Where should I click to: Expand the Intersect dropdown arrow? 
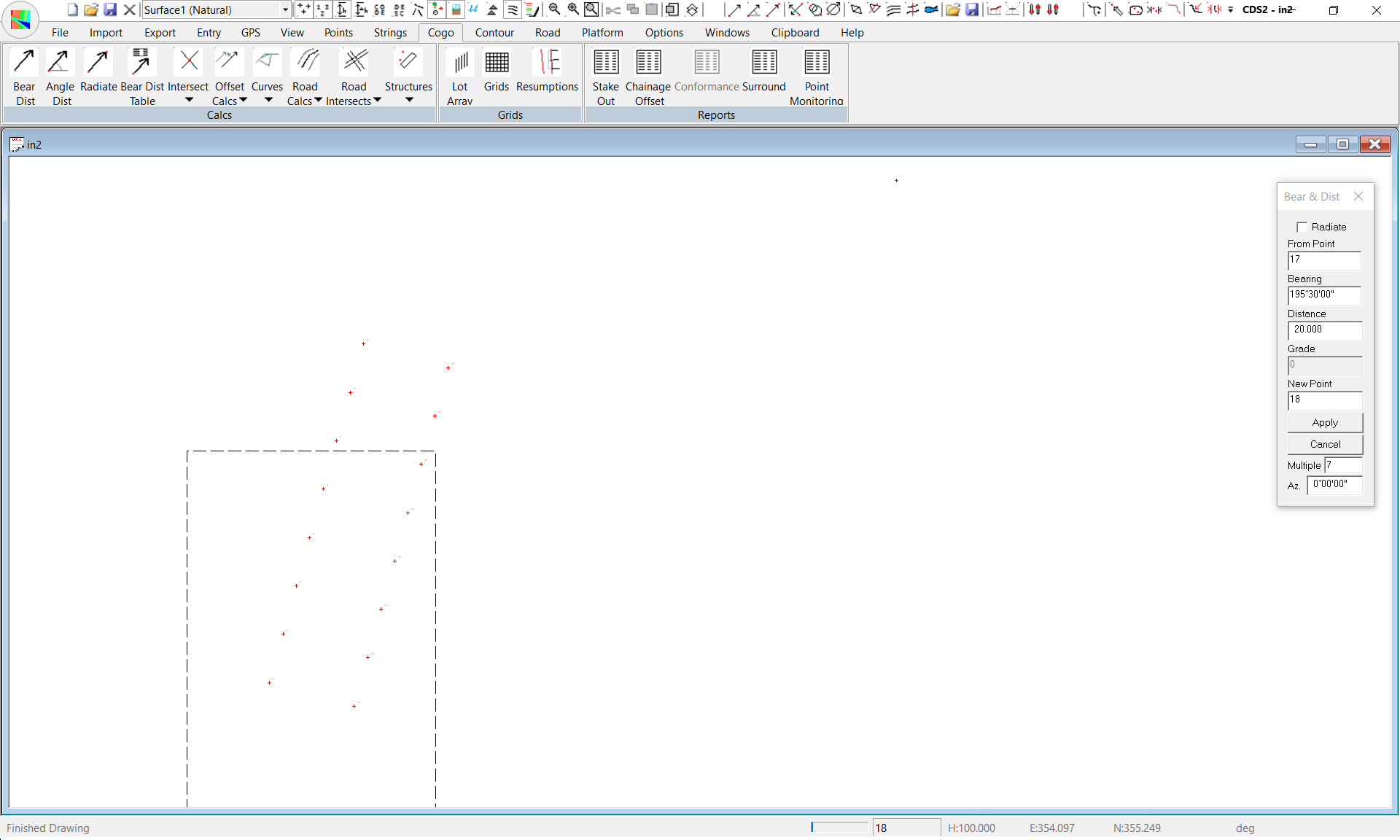(189, 100)
